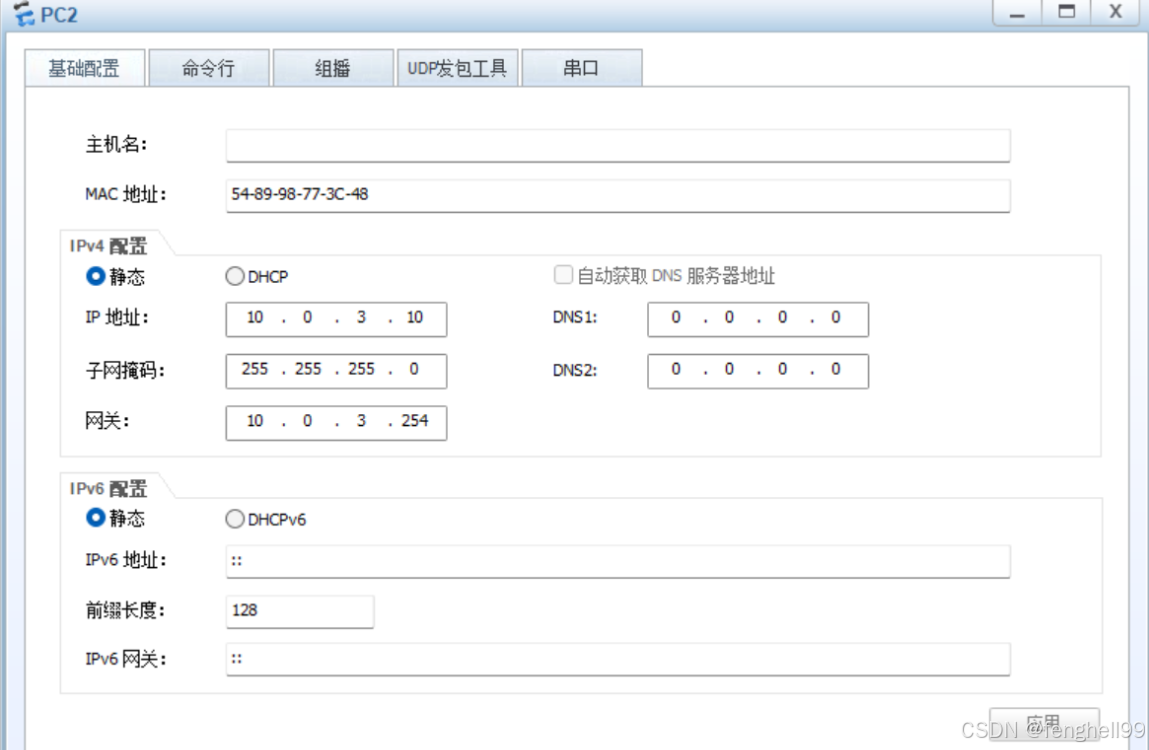The image size is (1149, 750).
Task: Switch to the UDP发包工具 tab
Action: click(x=457, y=68)
